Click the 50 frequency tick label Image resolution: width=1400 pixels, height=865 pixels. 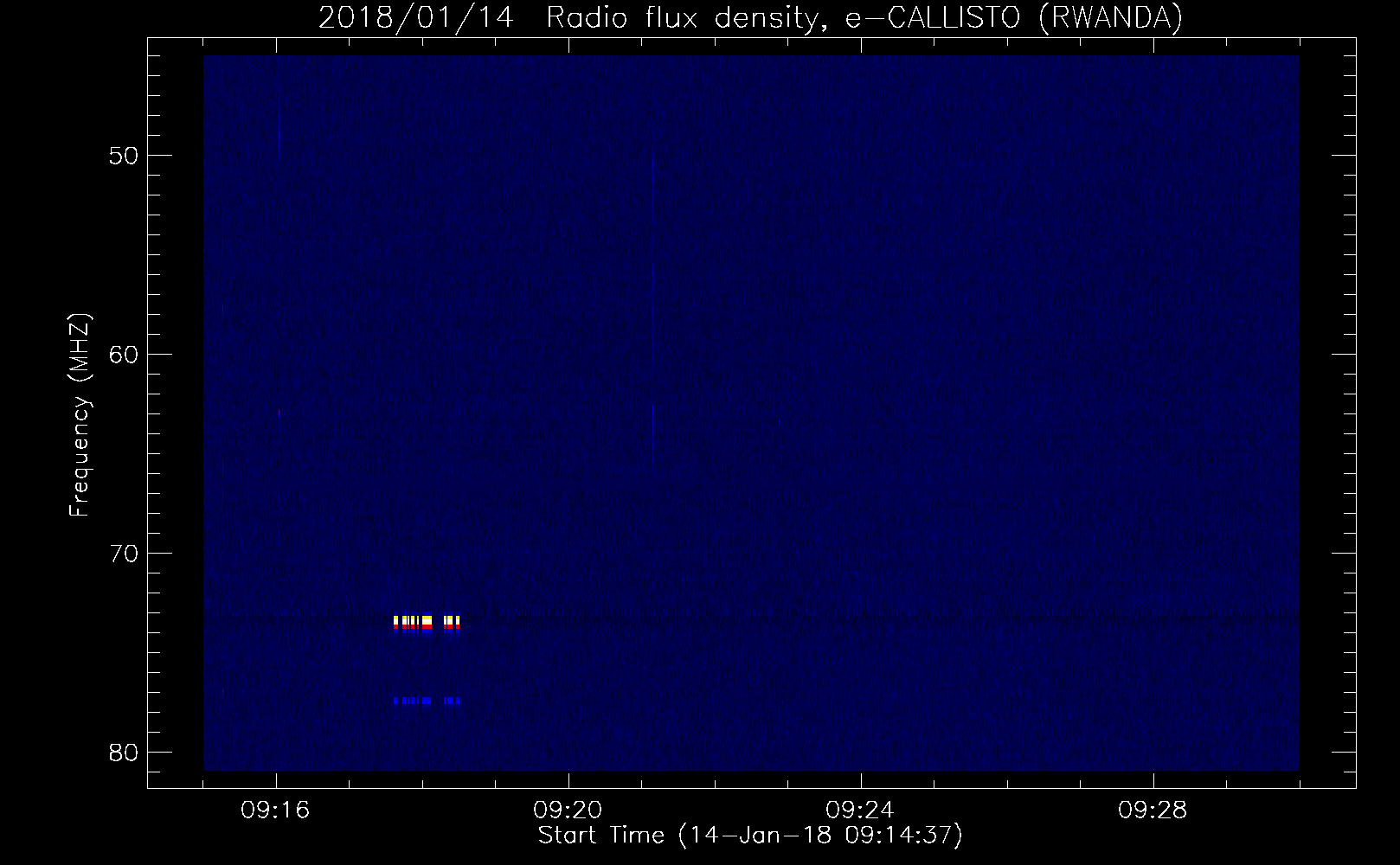pos(125,156)
